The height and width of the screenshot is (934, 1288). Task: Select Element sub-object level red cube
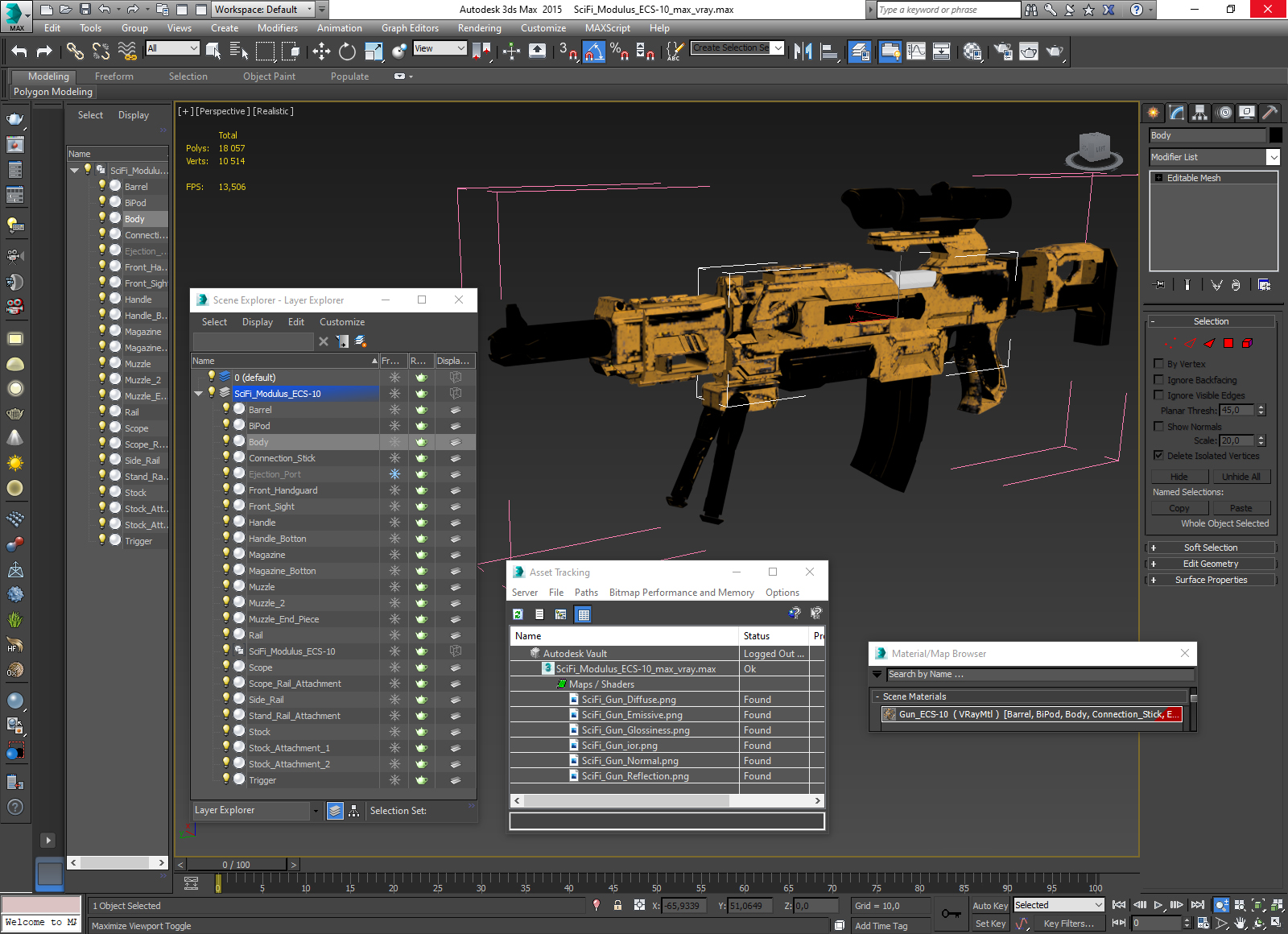pos(1247,343)
